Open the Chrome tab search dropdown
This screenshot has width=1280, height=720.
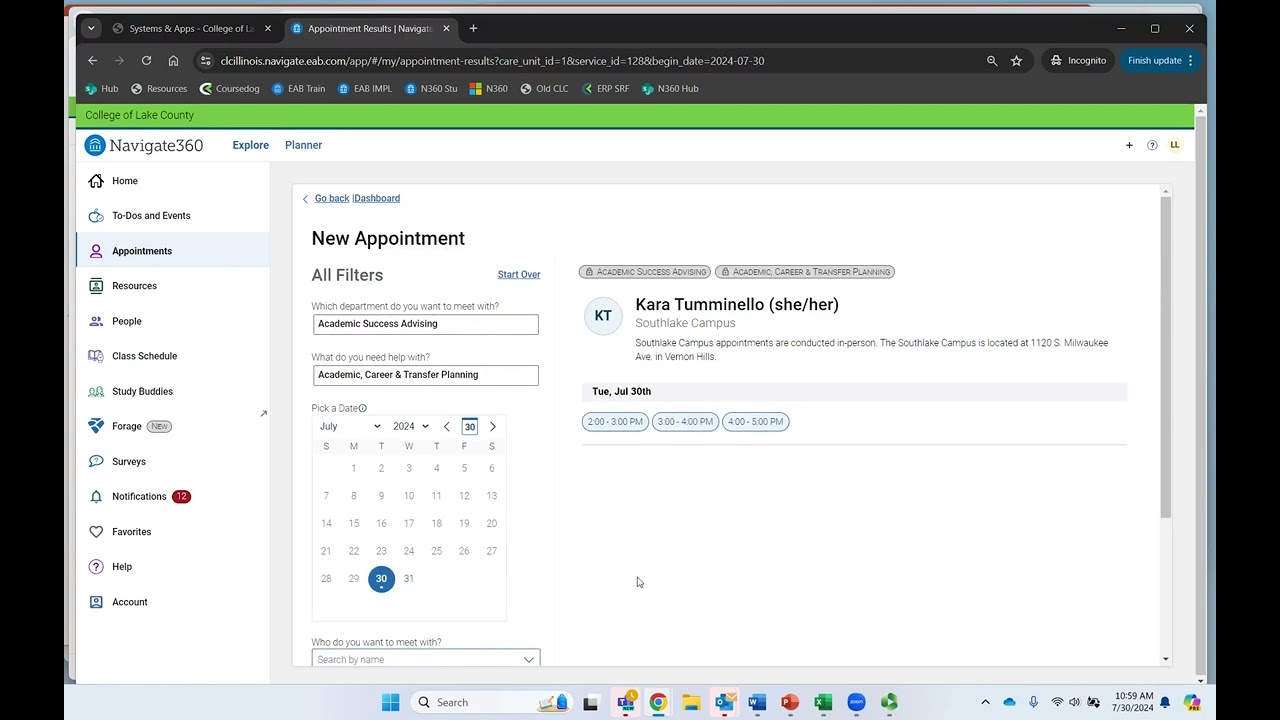[x=91, y=29]
